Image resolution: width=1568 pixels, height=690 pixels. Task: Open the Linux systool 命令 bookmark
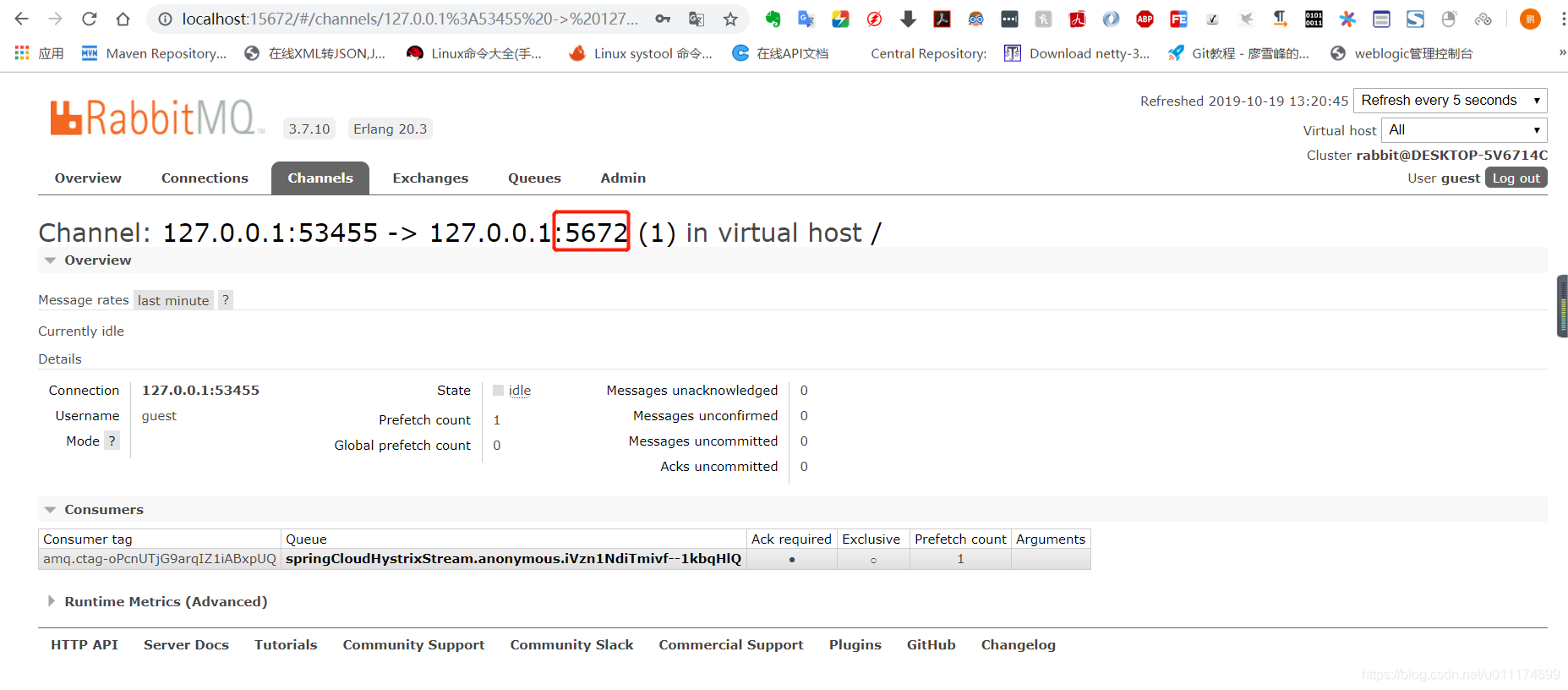pyautogui.click(x=641, y=53)
